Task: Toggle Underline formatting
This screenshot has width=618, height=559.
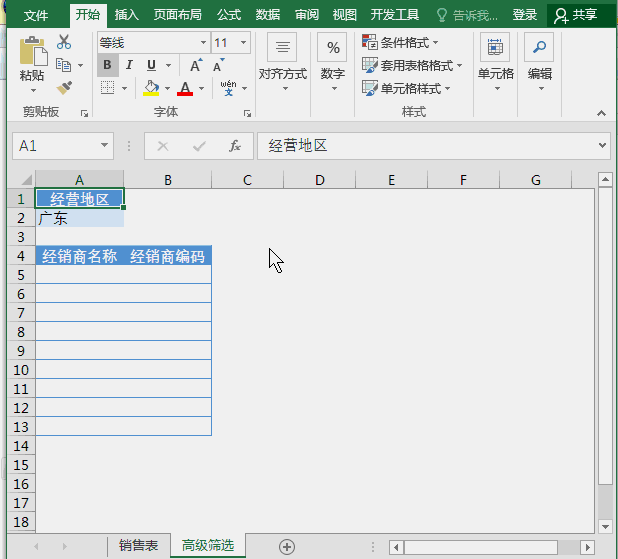Action: pyautogui.click(x=151, y=65)
